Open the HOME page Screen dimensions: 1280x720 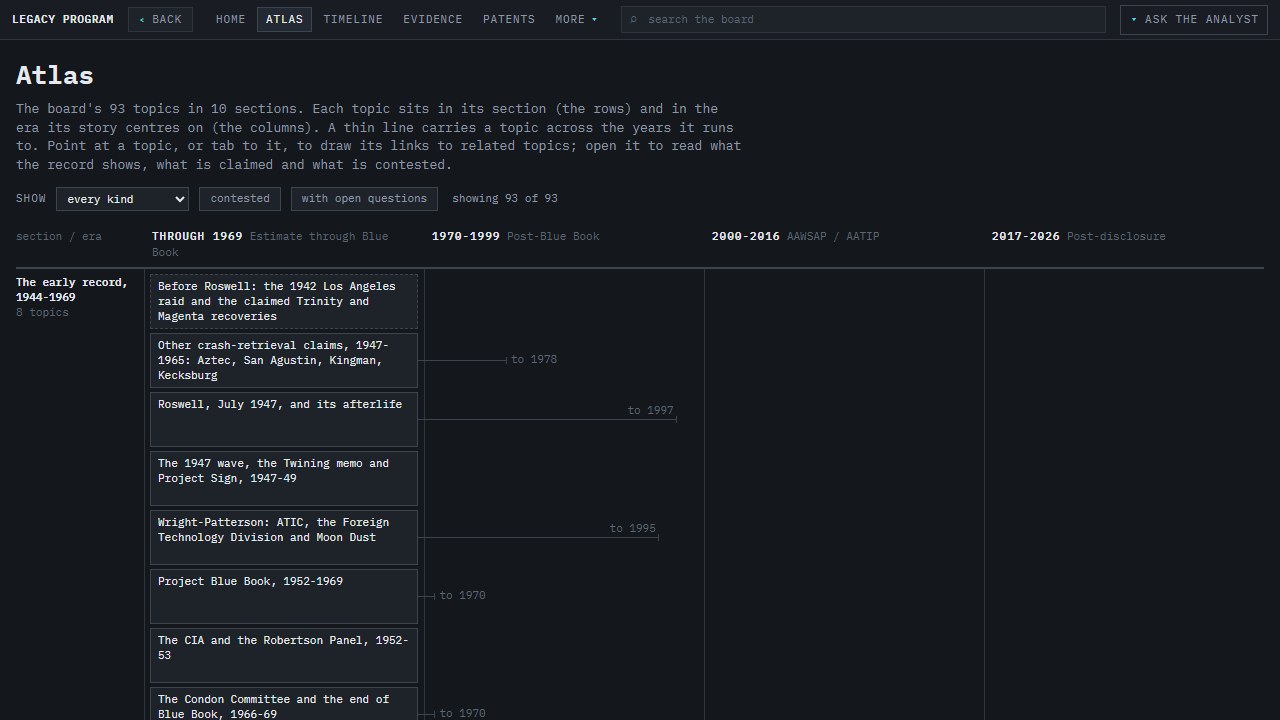230,19
